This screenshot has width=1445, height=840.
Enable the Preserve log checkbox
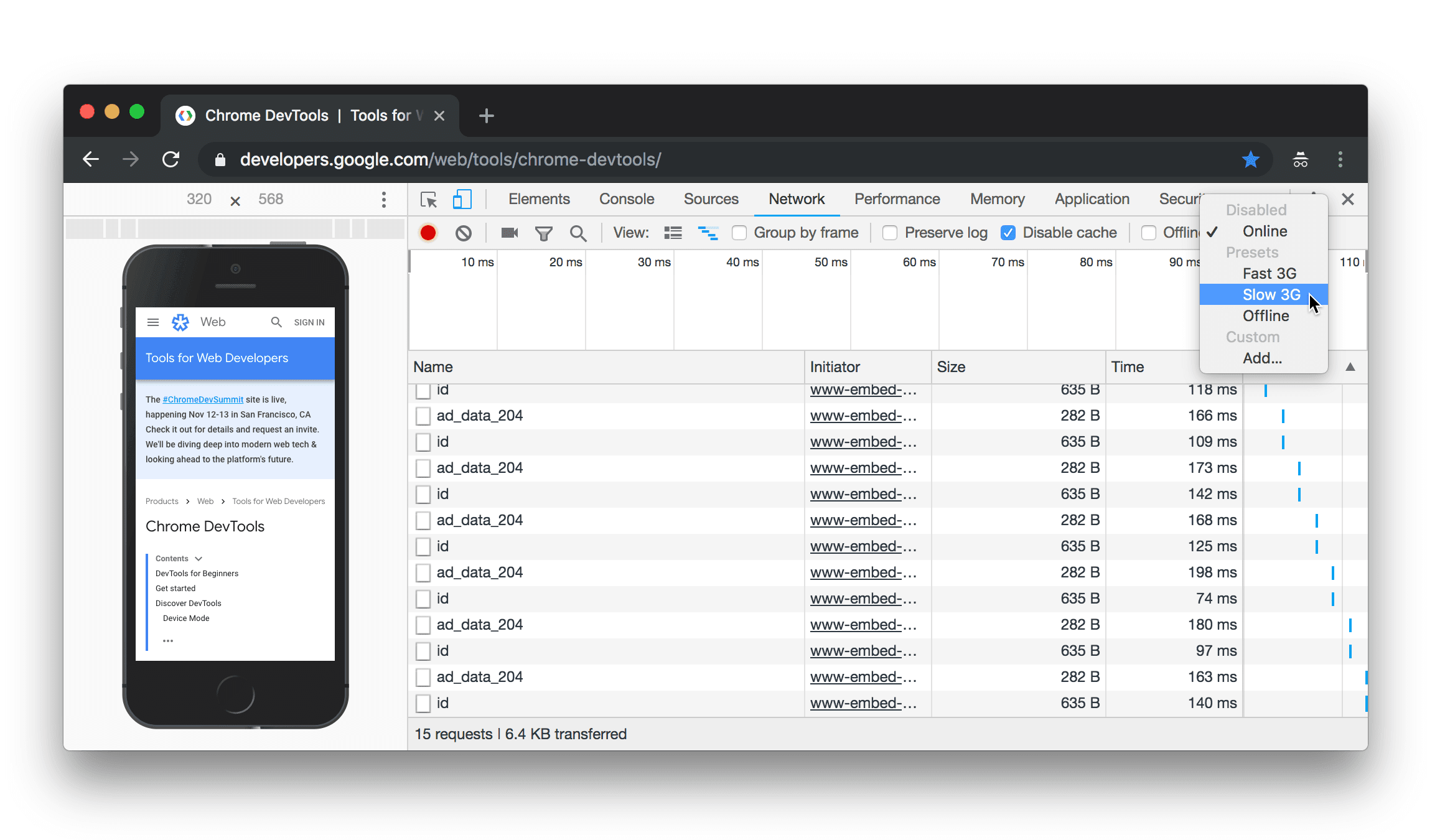pyautogui.click(x=890, y=232)
